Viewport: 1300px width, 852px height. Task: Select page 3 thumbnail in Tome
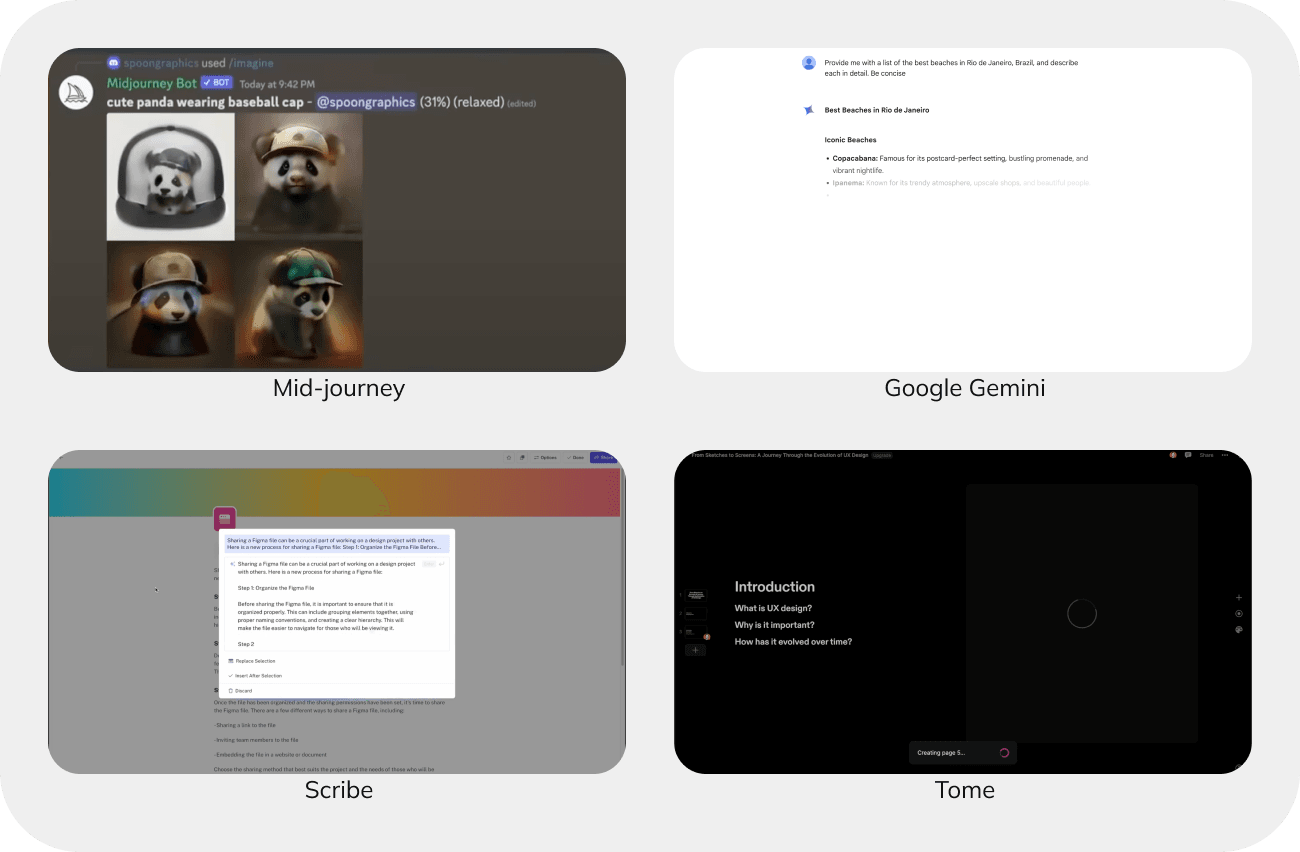tap(696, 632)
